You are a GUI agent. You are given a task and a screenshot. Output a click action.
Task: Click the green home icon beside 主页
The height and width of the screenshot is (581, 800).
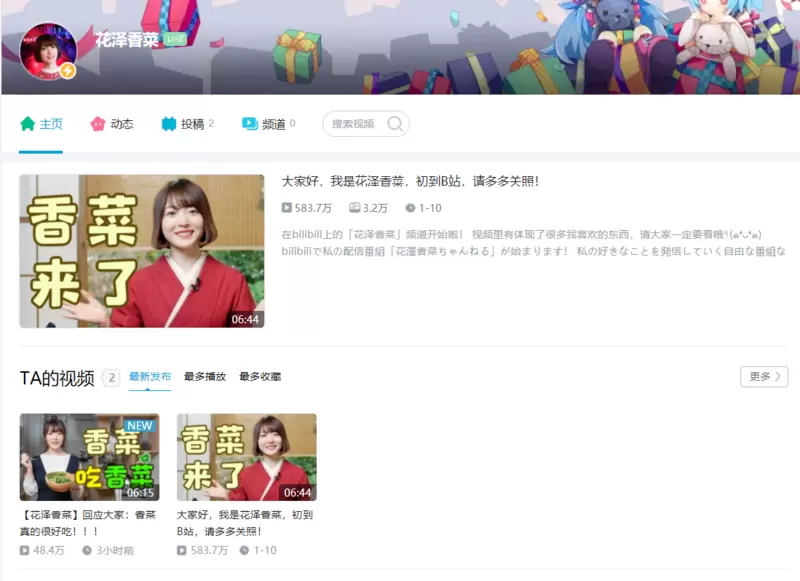(x=28, y=124)
